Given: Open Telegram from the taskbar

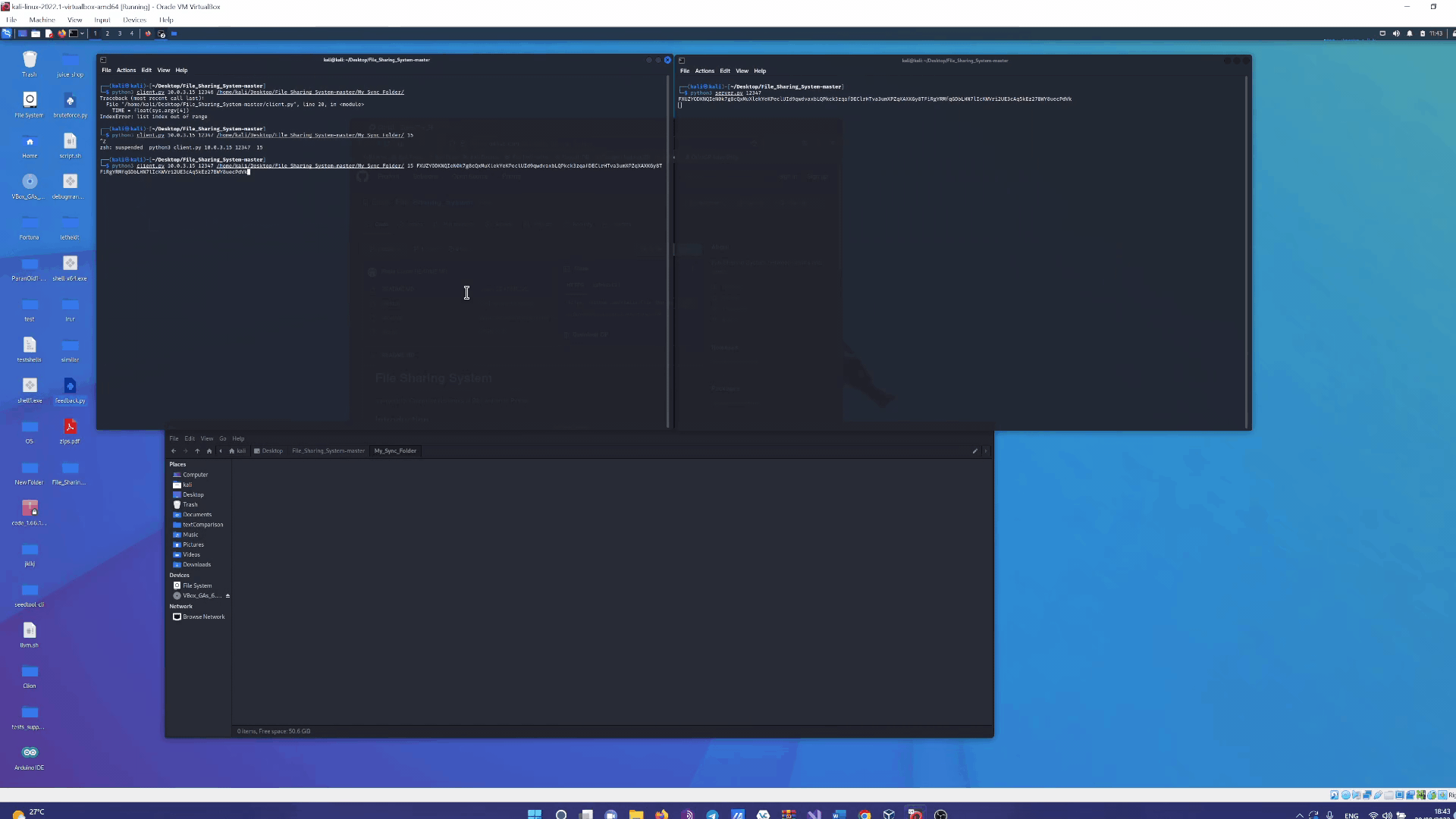Looking at the screenshot, I should 711,814.
